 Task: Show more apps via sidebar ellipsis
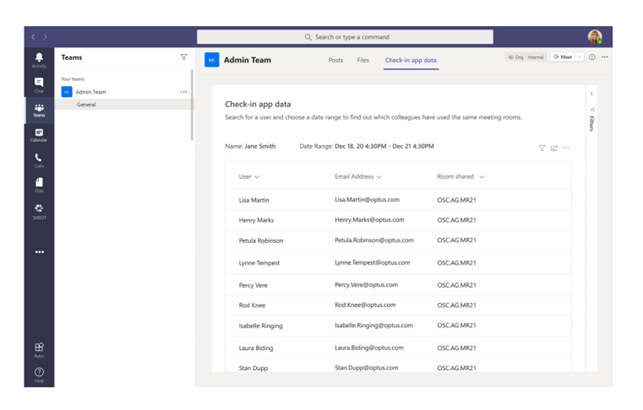(x=39, y=252)
